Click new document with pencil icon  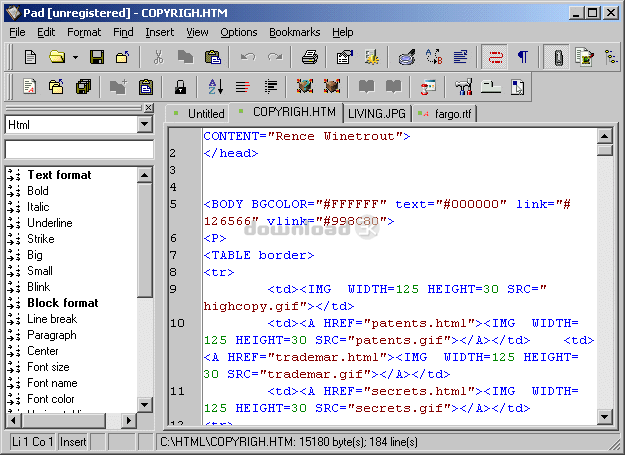tap(30, 86)
